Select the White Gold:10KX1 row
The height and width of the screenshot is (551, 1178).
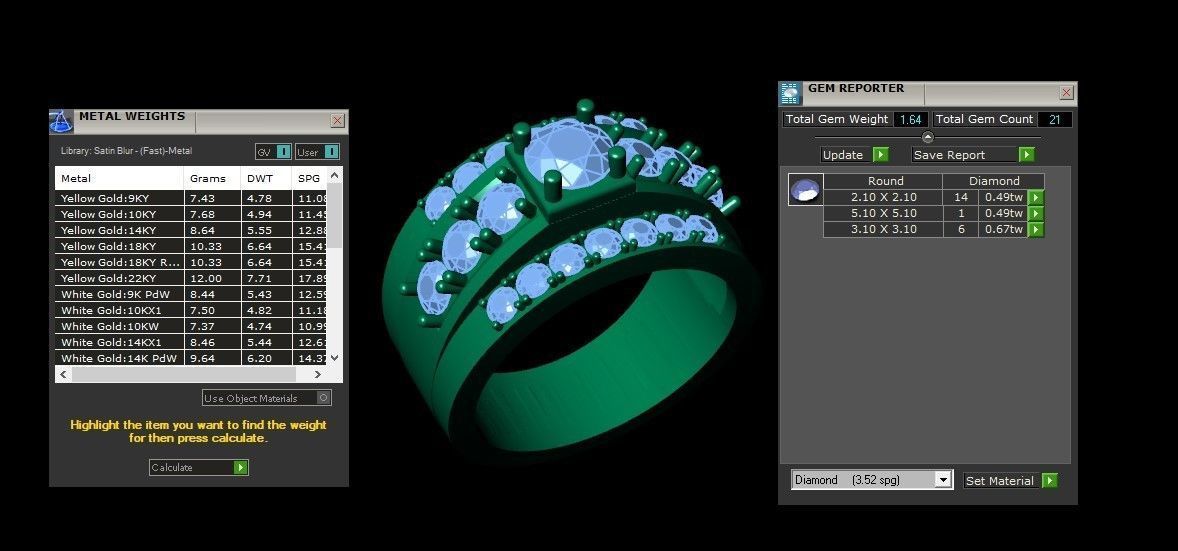point(192,310)
